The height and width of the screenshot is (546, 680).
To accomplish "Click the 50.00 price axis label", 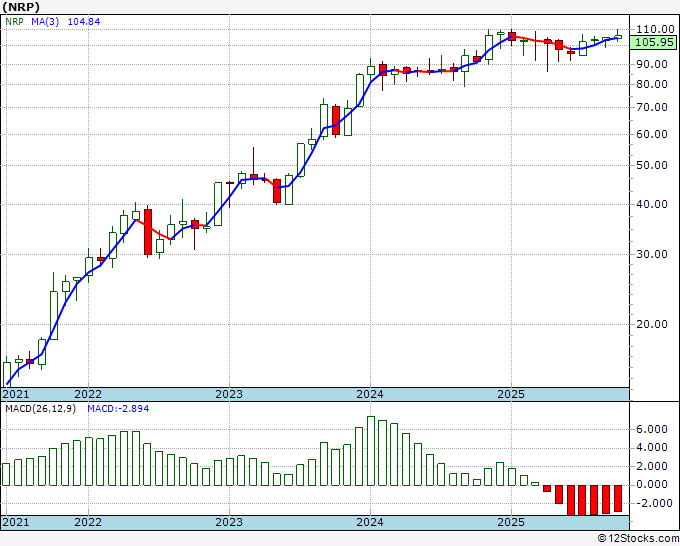I will coord(652,165).
